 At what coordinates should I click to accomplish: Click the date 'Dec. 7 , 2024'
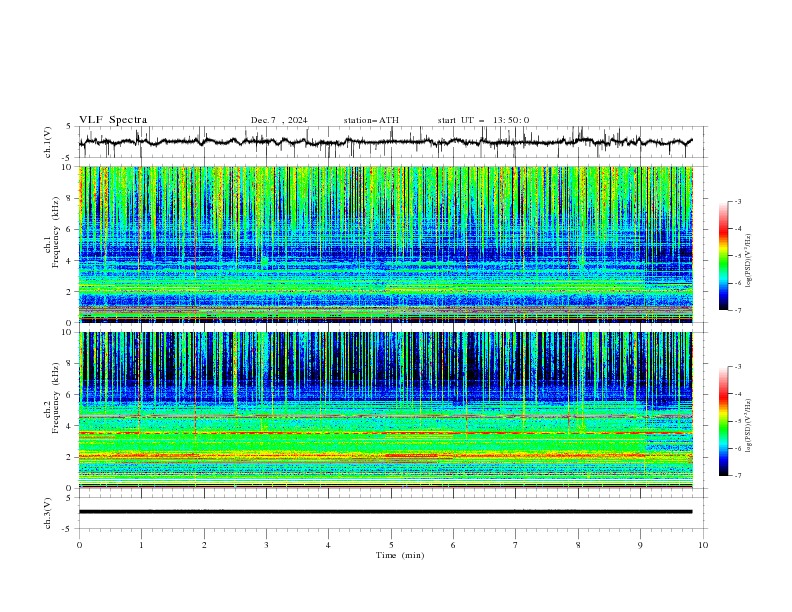279,120
